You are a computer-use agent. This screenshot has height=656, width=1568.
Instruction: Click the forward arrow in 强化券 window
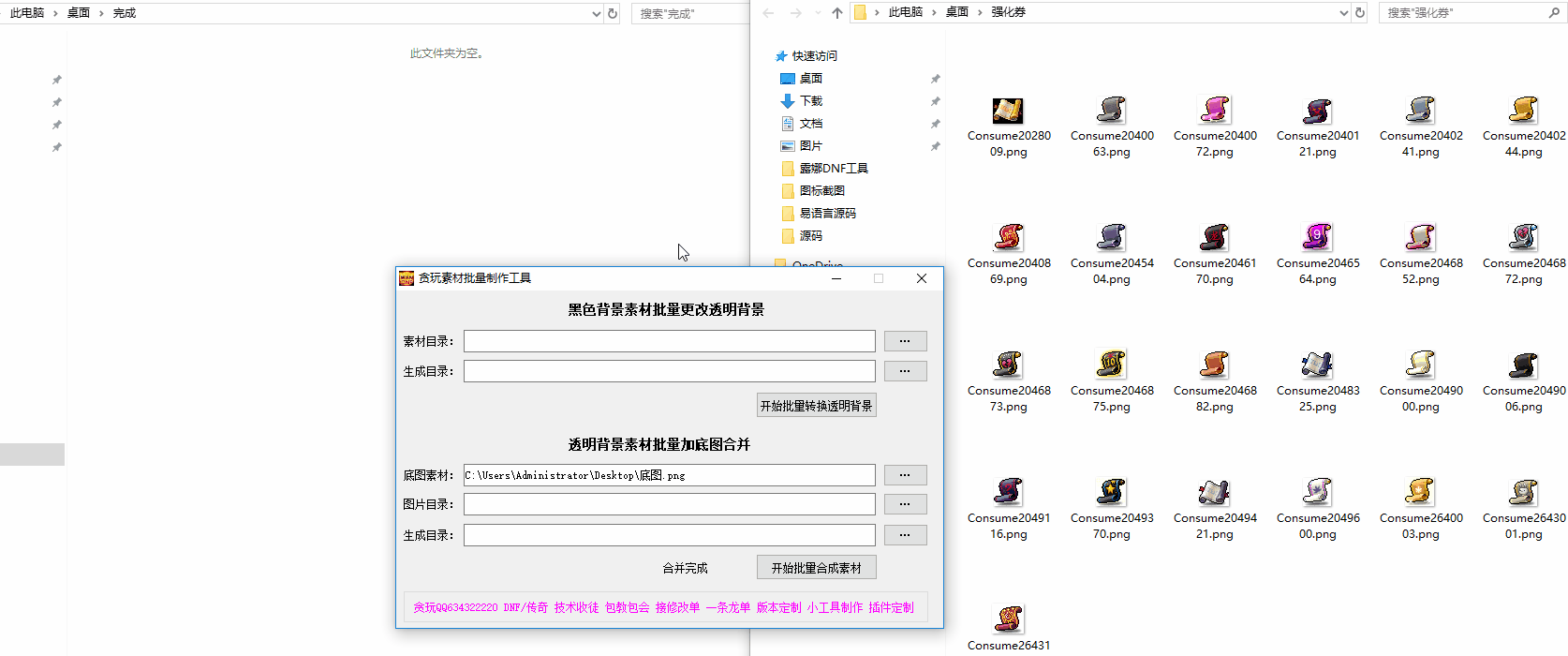(795, 13)
